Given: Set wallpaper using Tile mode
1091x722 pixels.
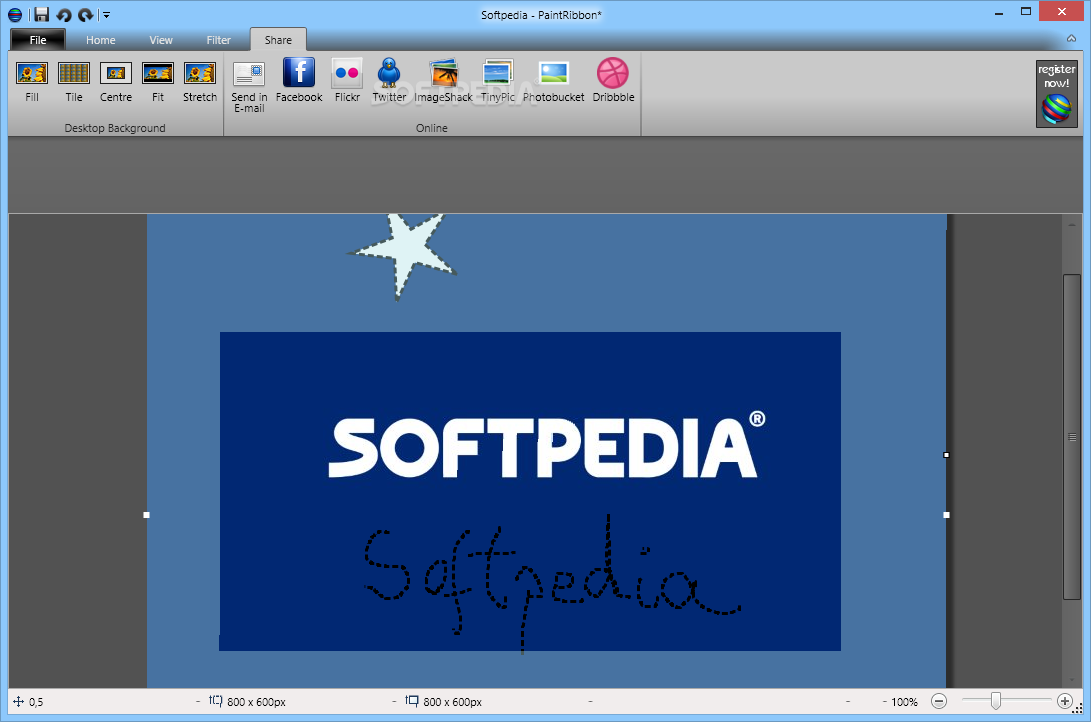Looking at the screenshot, I should coord(74,82).
